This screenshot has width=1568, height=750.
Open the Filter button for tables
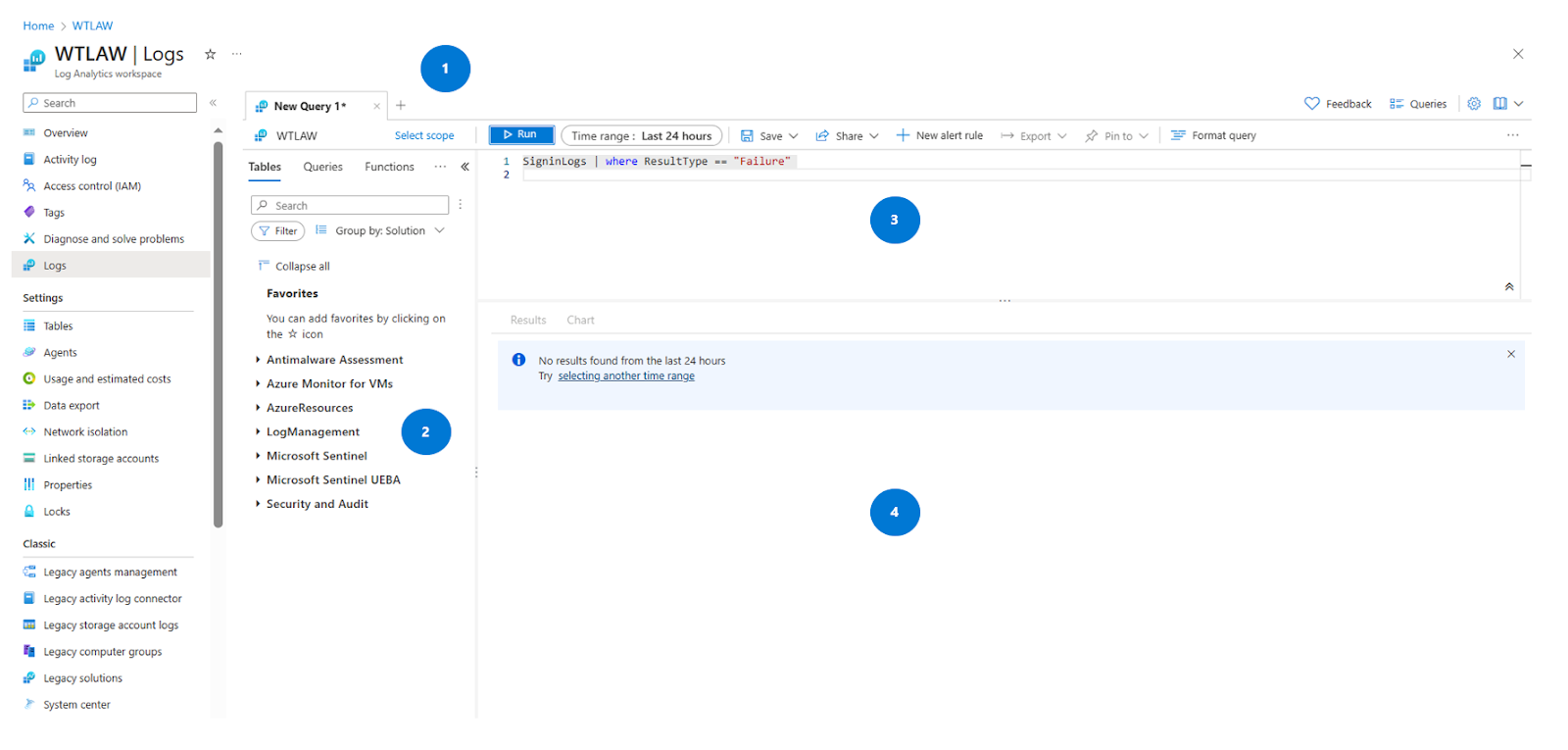point(278,231)
